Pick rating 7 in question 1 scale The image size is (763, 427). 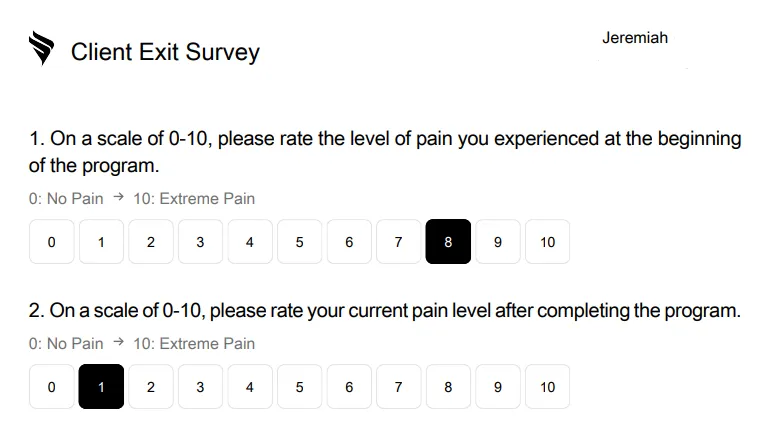[x=399, y=242]
